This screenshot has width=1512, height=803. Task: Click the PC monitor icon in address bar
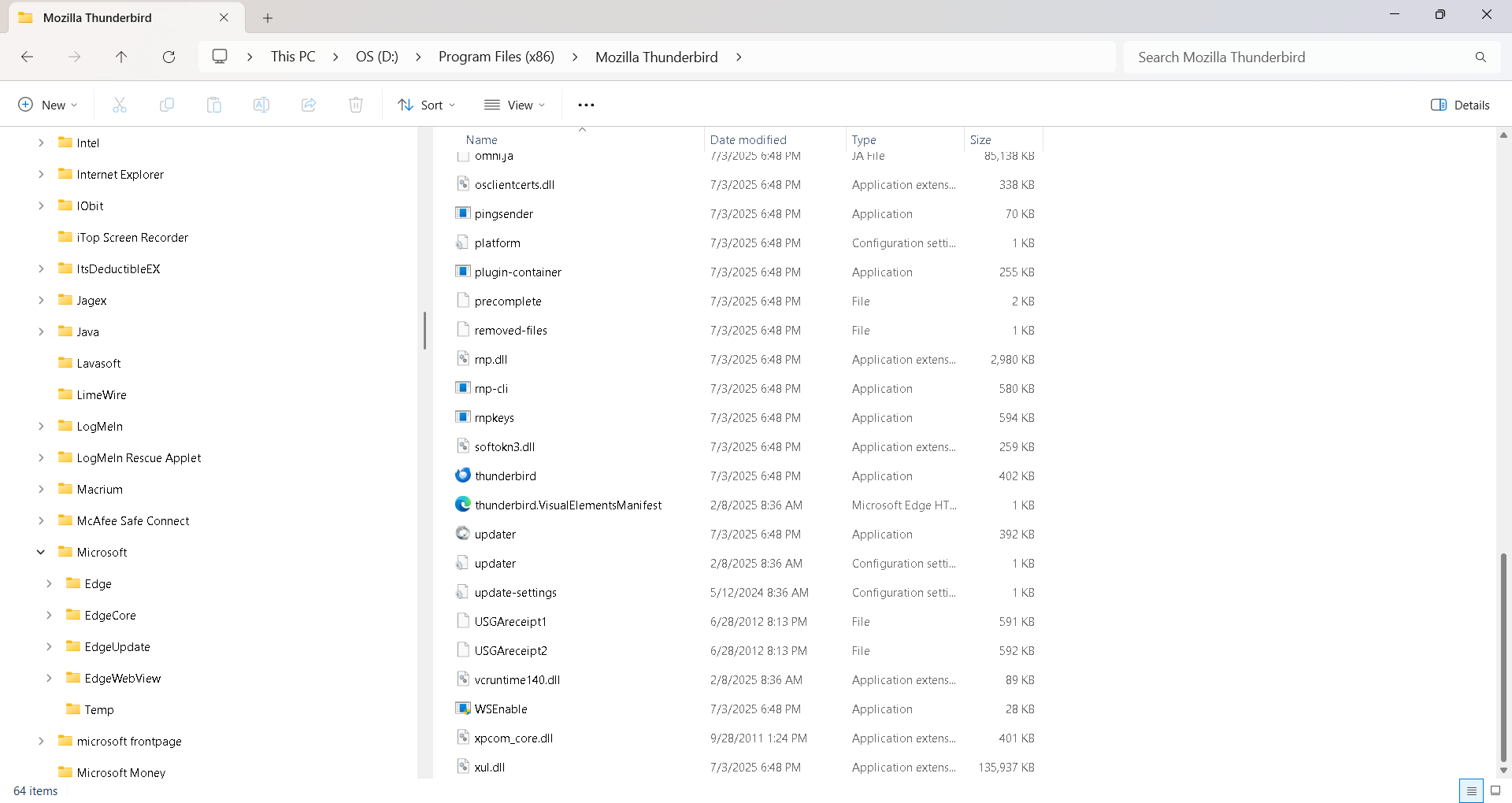(x=220, y=57)
